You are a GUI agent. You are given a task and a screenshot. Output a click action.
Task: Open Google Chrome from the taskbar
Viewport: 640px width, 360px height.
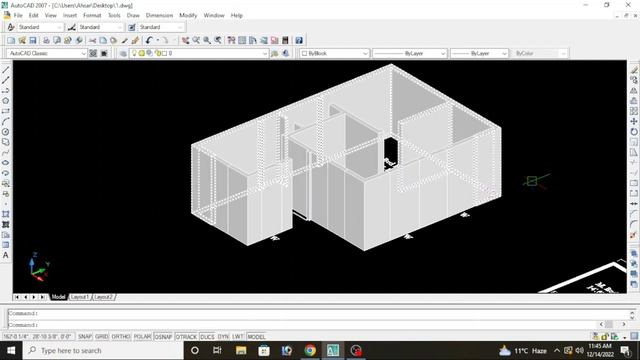pos(310,351)
